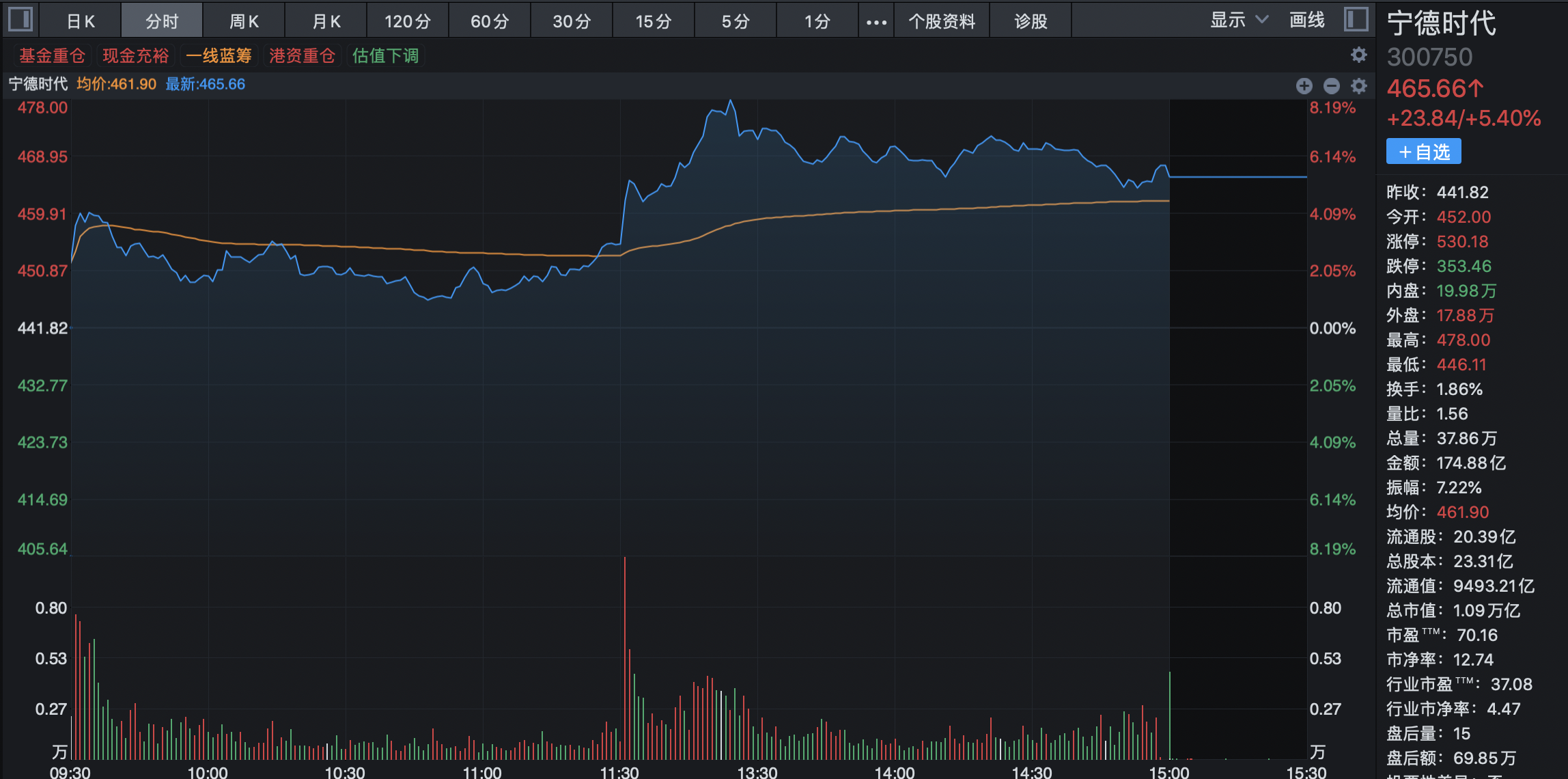This screenshot has width=1568, height=779.
Task: Click the 11:30 time axis marker
Action: point(619,772)
